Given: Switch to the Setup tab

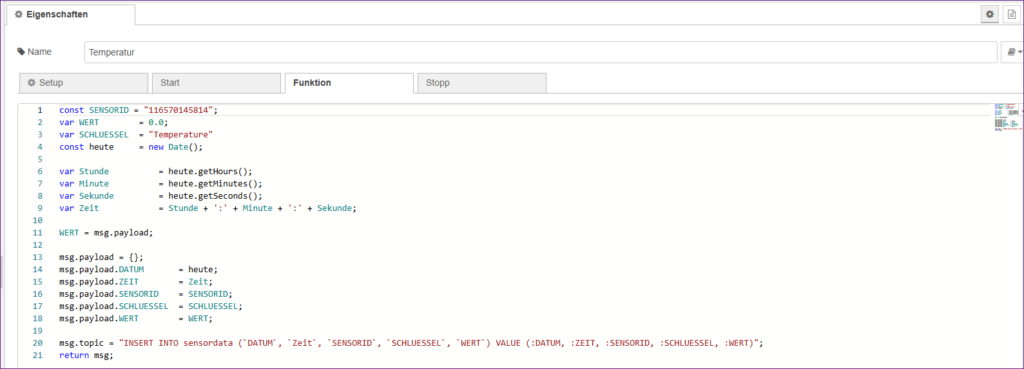Looking at the screenshot, I should (x=84, y=83).
